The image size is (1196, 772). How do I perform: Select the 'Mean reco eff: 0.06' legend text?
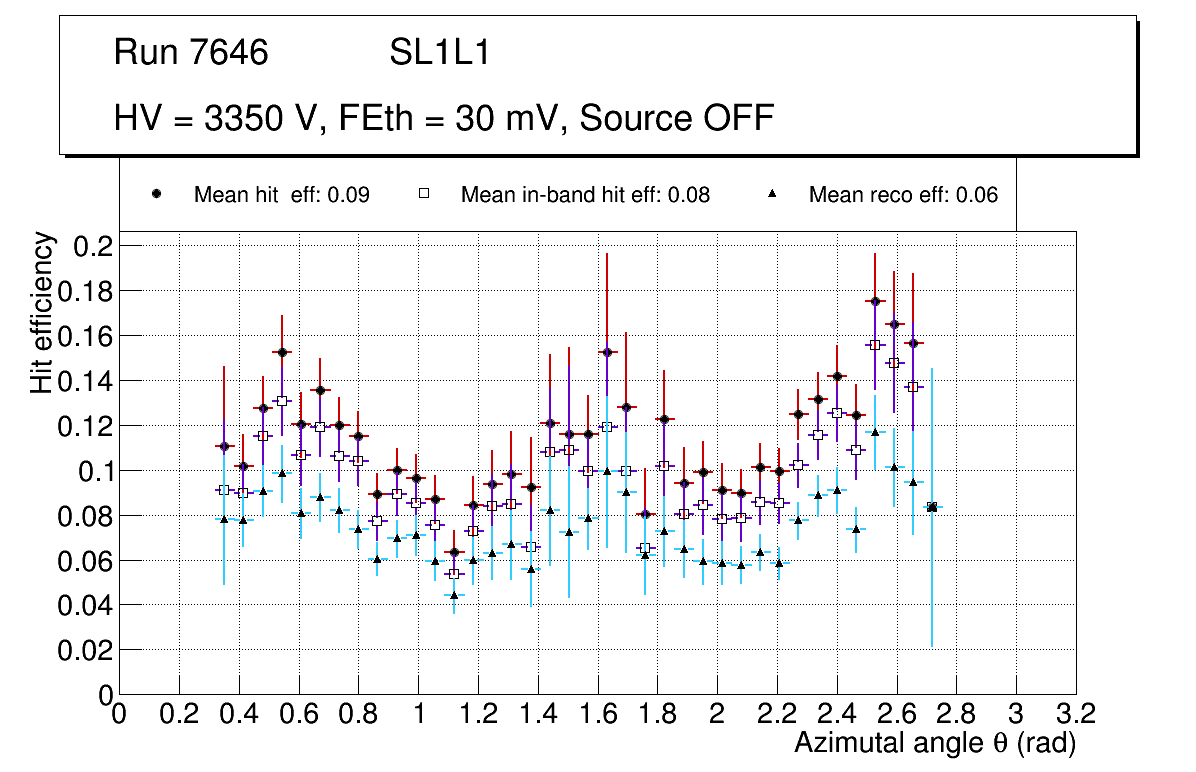(x=903, y=195)
